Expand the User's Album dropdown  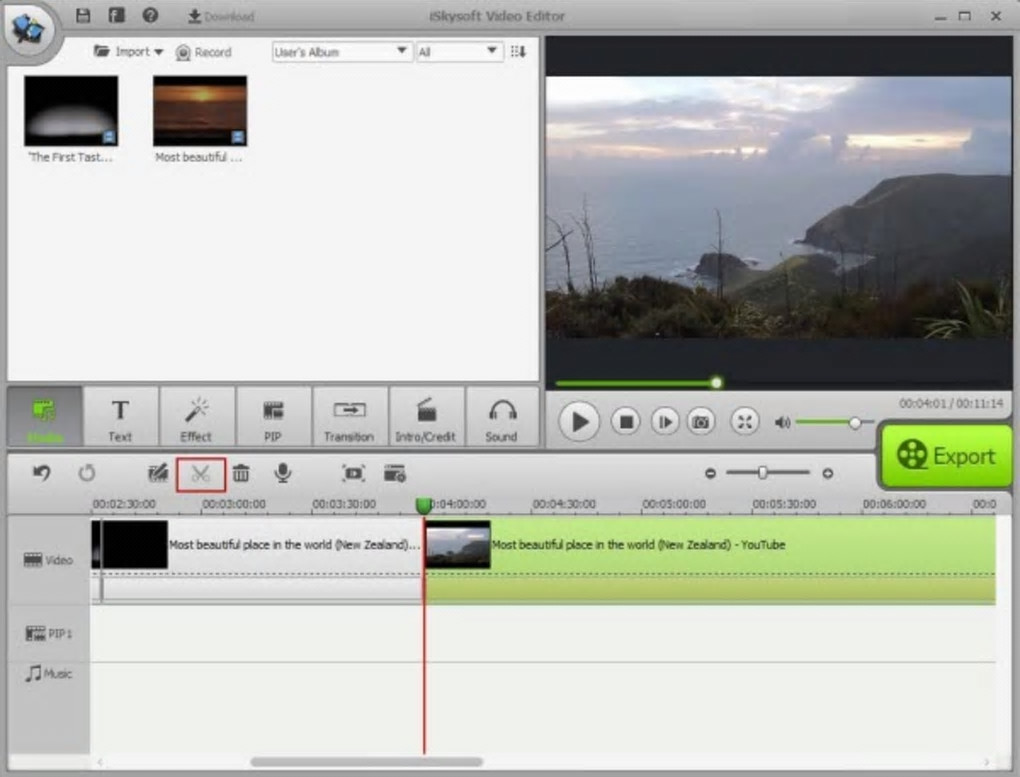pyautogui.click(x=342, y=51)
